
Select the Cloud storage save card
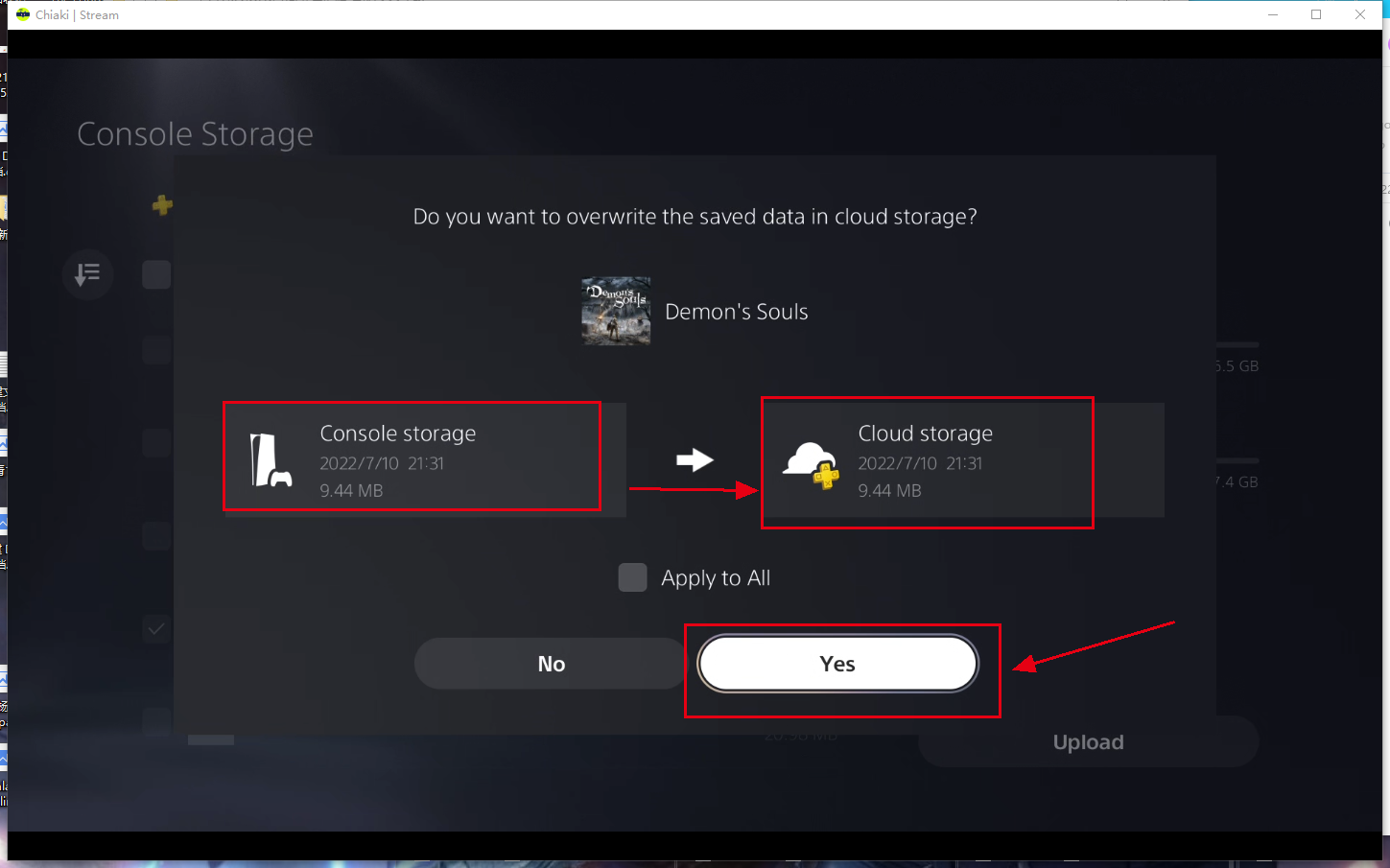[x=963, y=460]
